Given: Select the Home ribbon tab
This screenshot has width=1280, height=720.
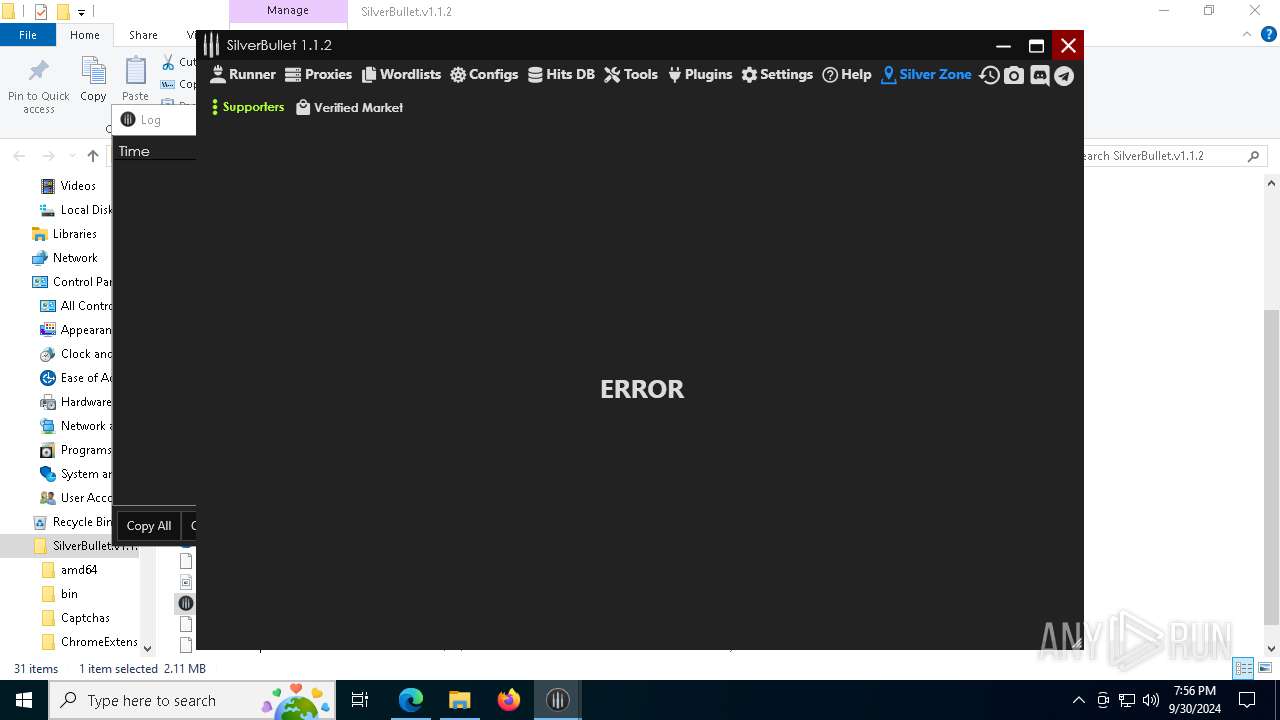Looking at the screenshot, I should click(85, 35).
